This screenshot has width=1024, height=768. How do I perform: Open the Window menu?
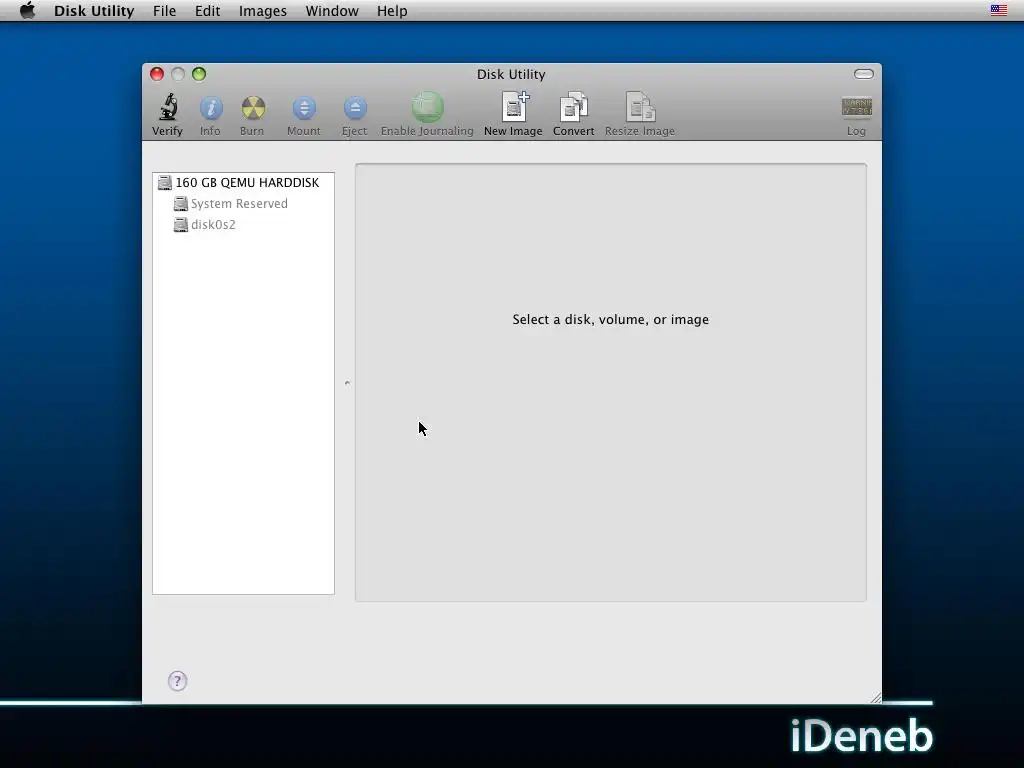(x=332, y=10)
